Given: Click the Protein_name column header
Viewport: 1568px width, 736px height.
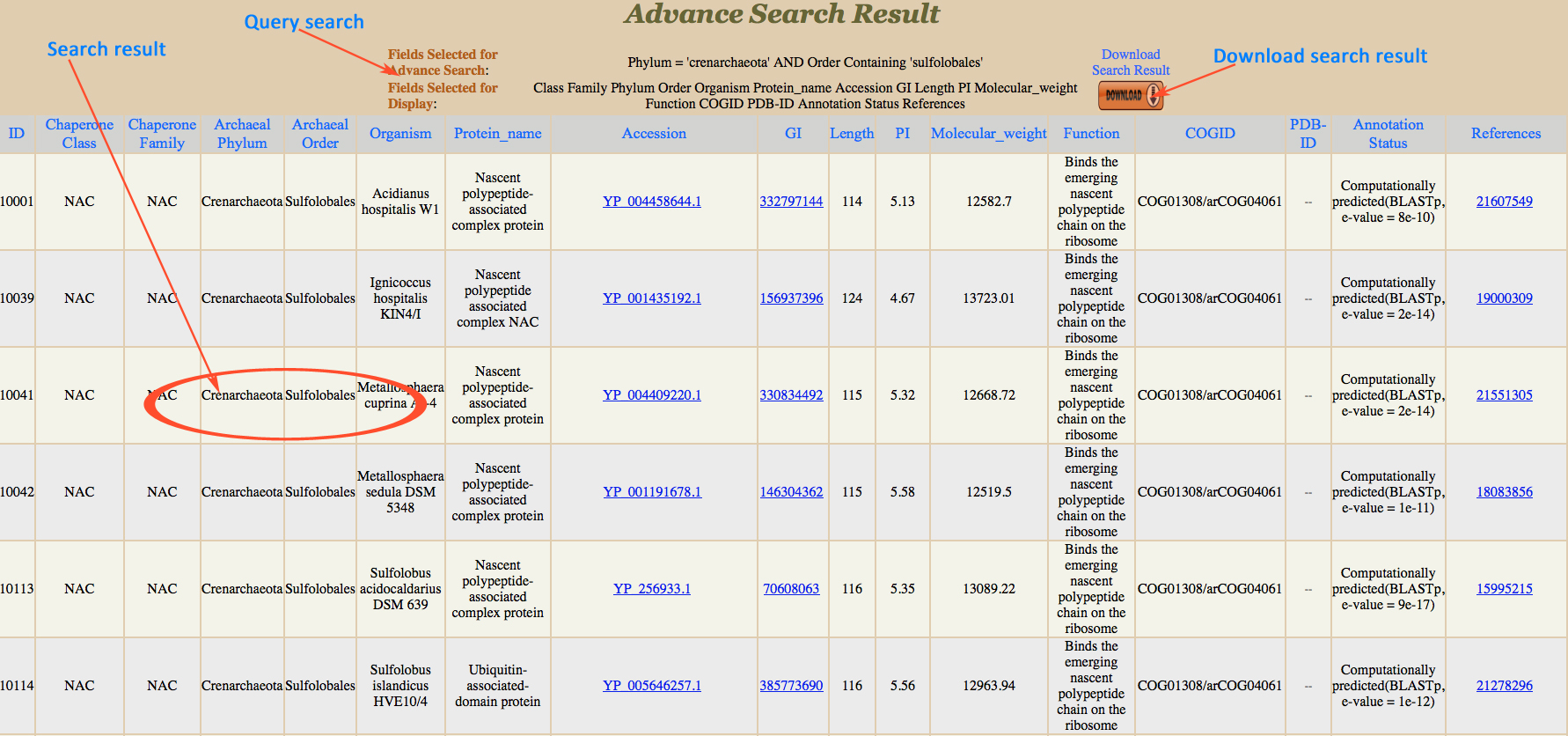Looking at the screenshot, I should [x=498, y=134].
